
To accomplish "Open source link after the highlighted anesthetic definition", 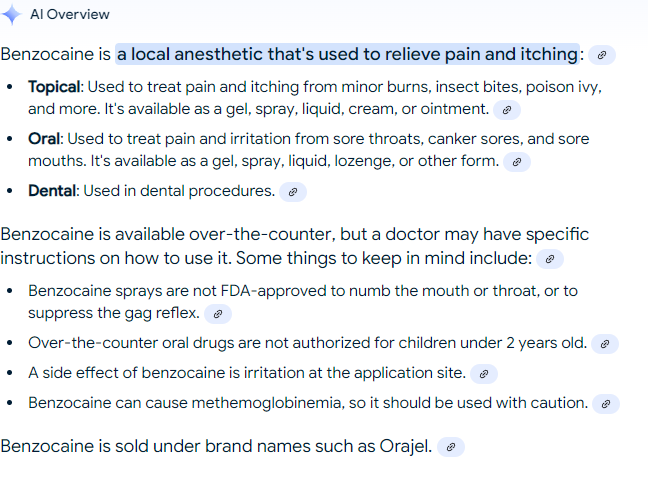I will pos(602,55).
